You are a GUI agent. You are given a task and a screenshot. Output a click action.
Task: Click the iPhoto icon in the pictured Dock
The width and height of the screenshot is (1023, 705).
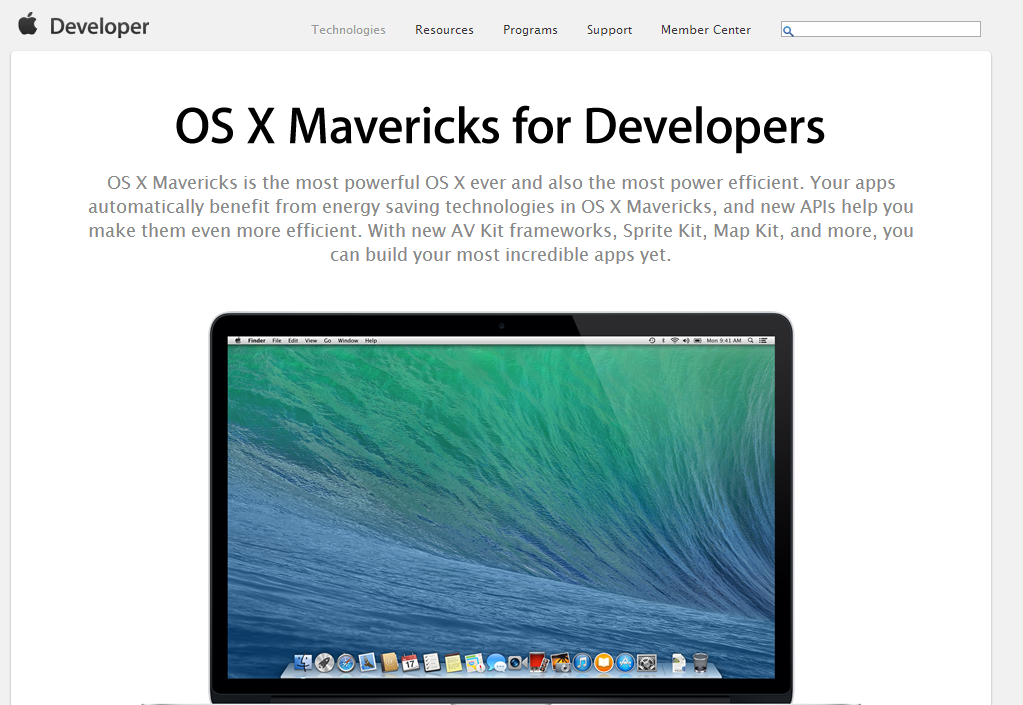tap(560, 662)
